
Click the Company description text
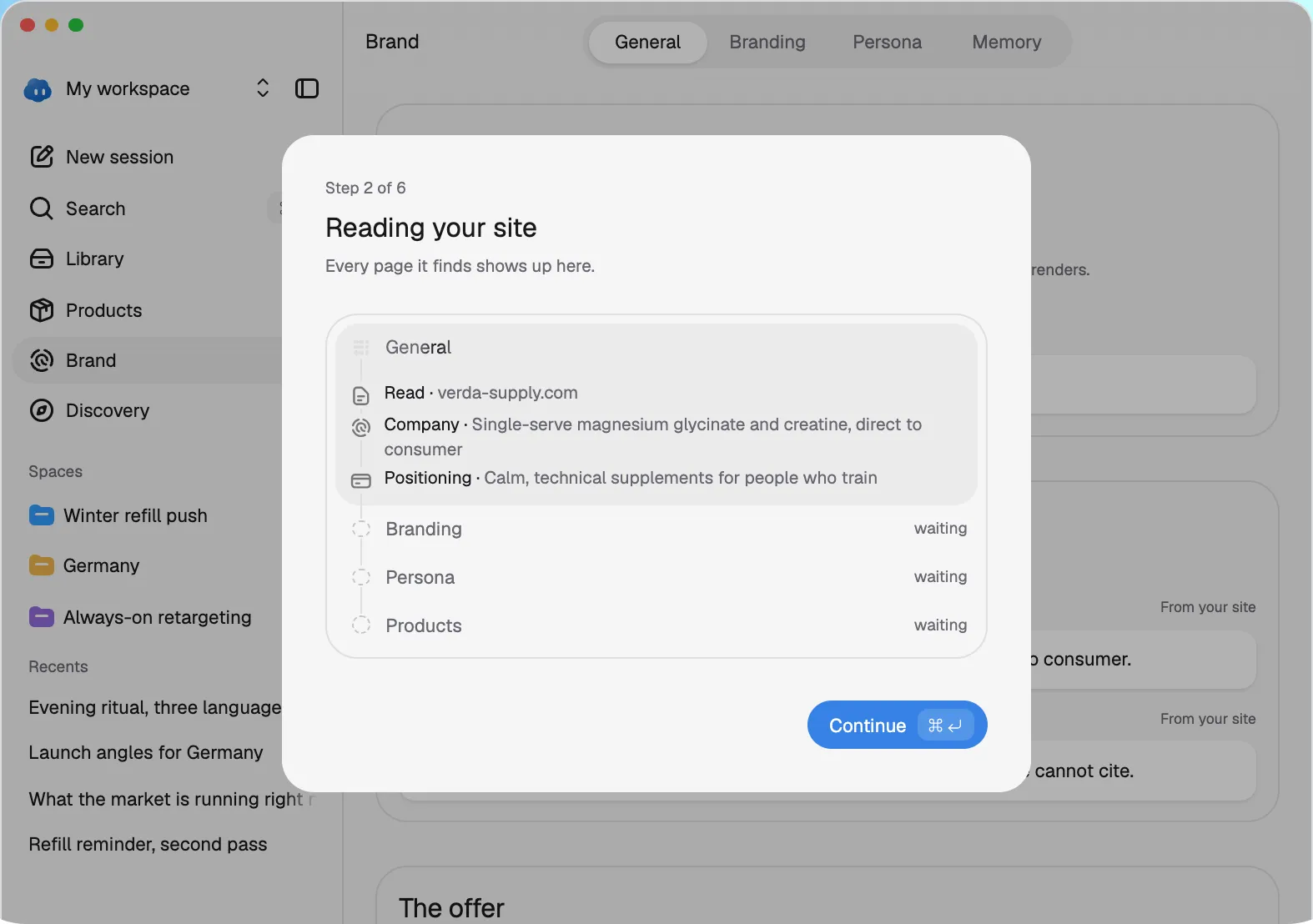tap(653, 437)
